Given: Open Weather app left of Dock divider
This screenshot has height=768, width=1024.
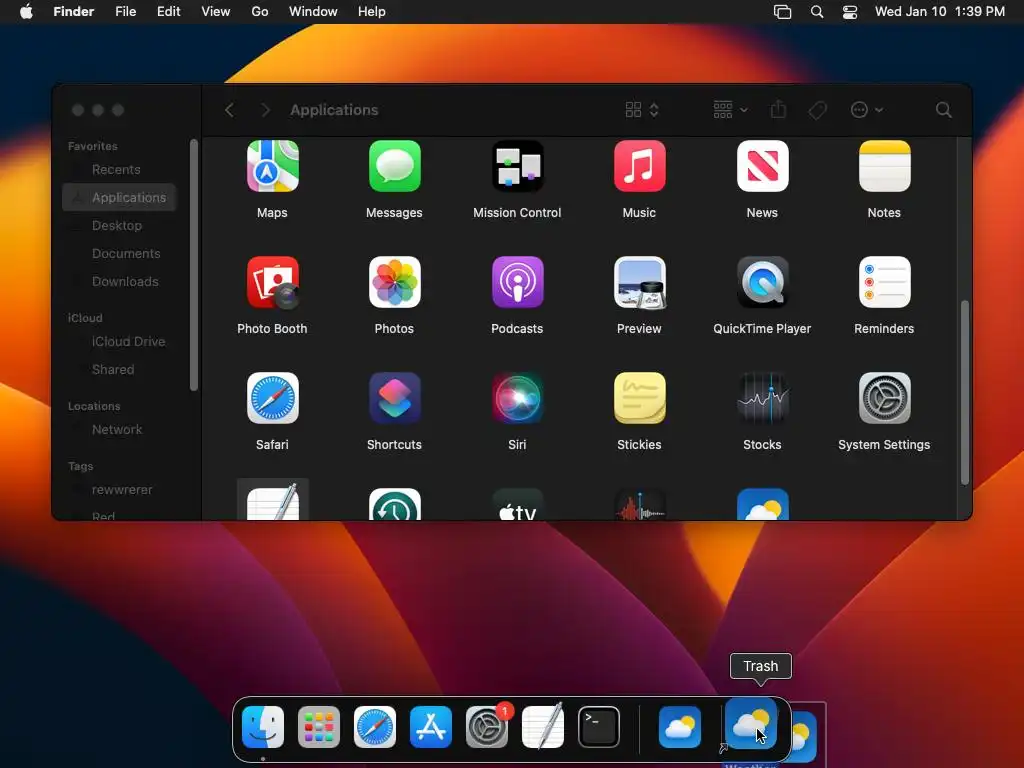Looking at the screenshot, I should [680, 727].
